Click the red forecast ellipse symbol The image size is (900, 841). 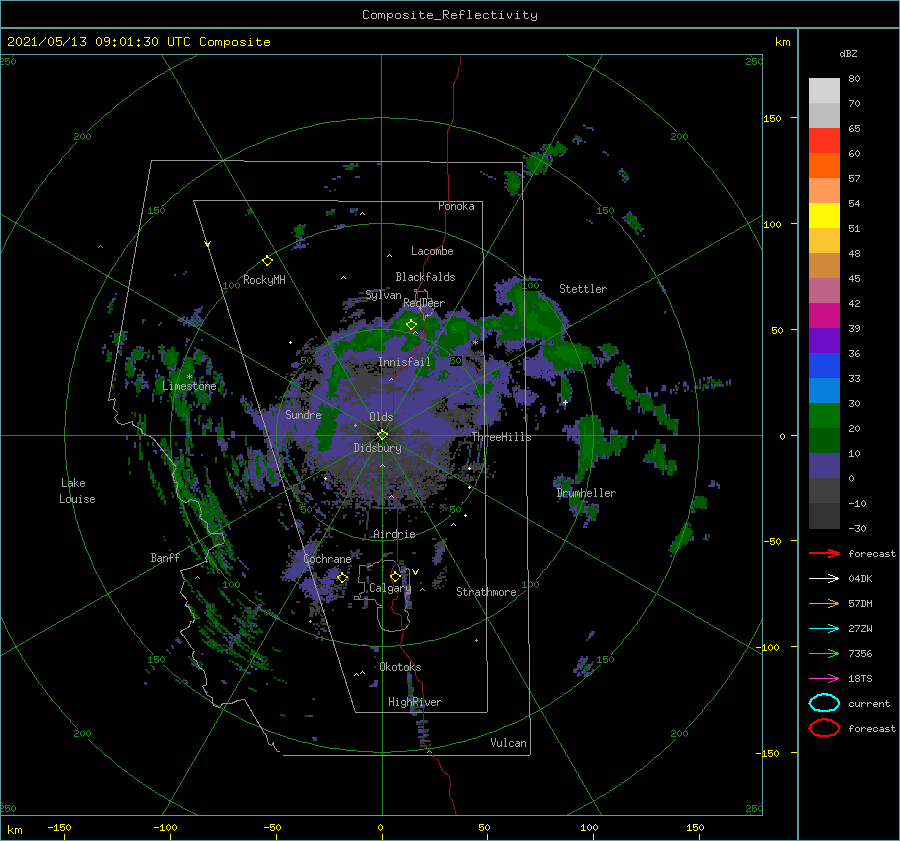824,728
